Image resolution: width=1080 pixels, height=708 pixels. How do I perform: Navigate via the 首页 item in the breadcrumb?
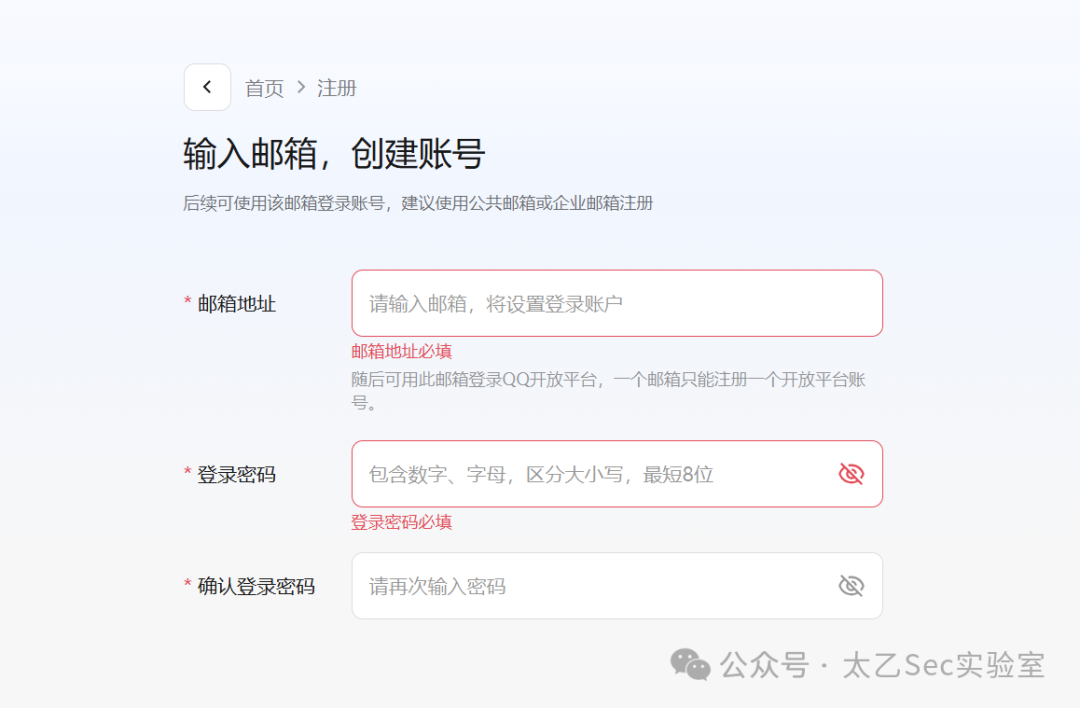[x=262, y=88]
